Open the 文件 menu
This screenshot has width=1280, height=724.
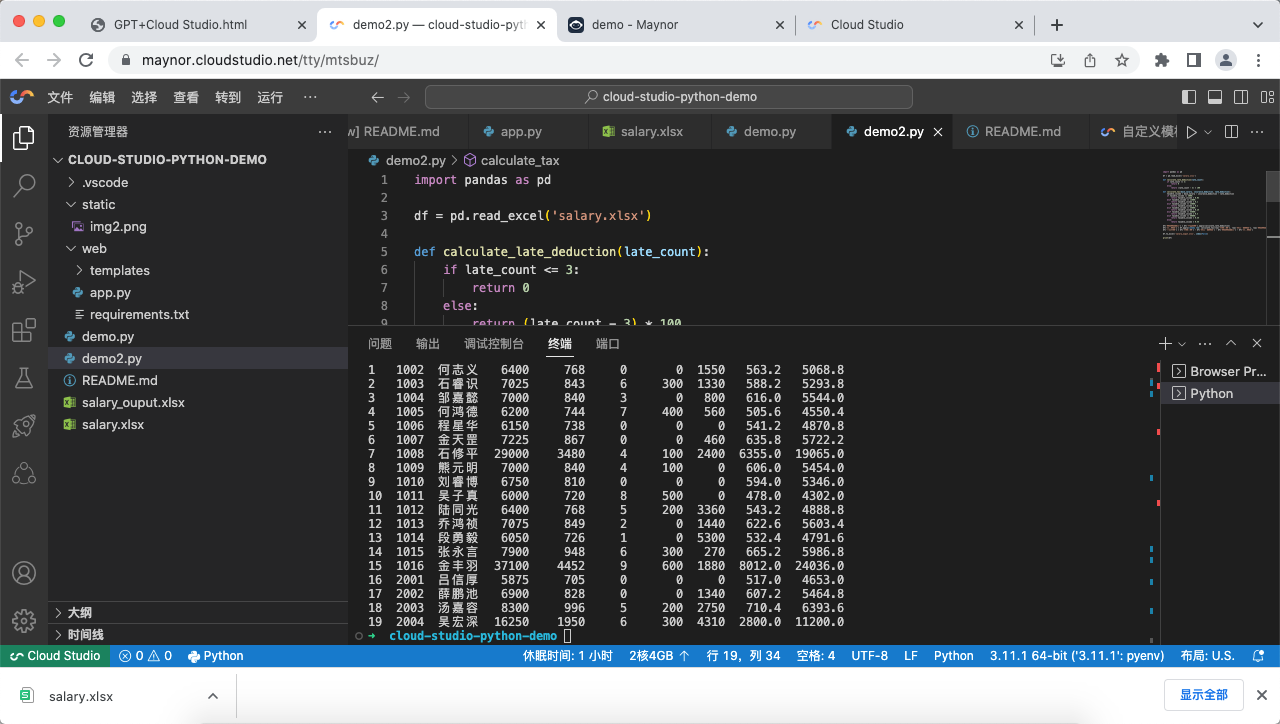pyautogui.click(x=60, y=97)
